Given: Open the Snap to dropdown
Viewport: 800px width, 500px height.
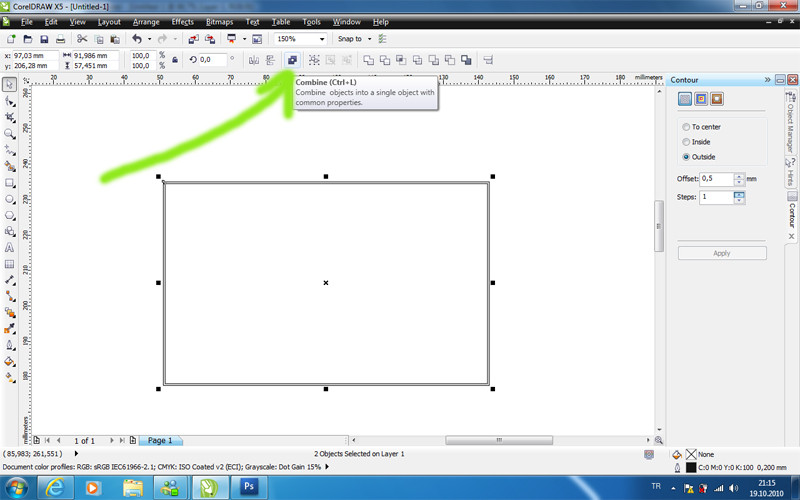Looking at the screenshot, I should (369, 39).
